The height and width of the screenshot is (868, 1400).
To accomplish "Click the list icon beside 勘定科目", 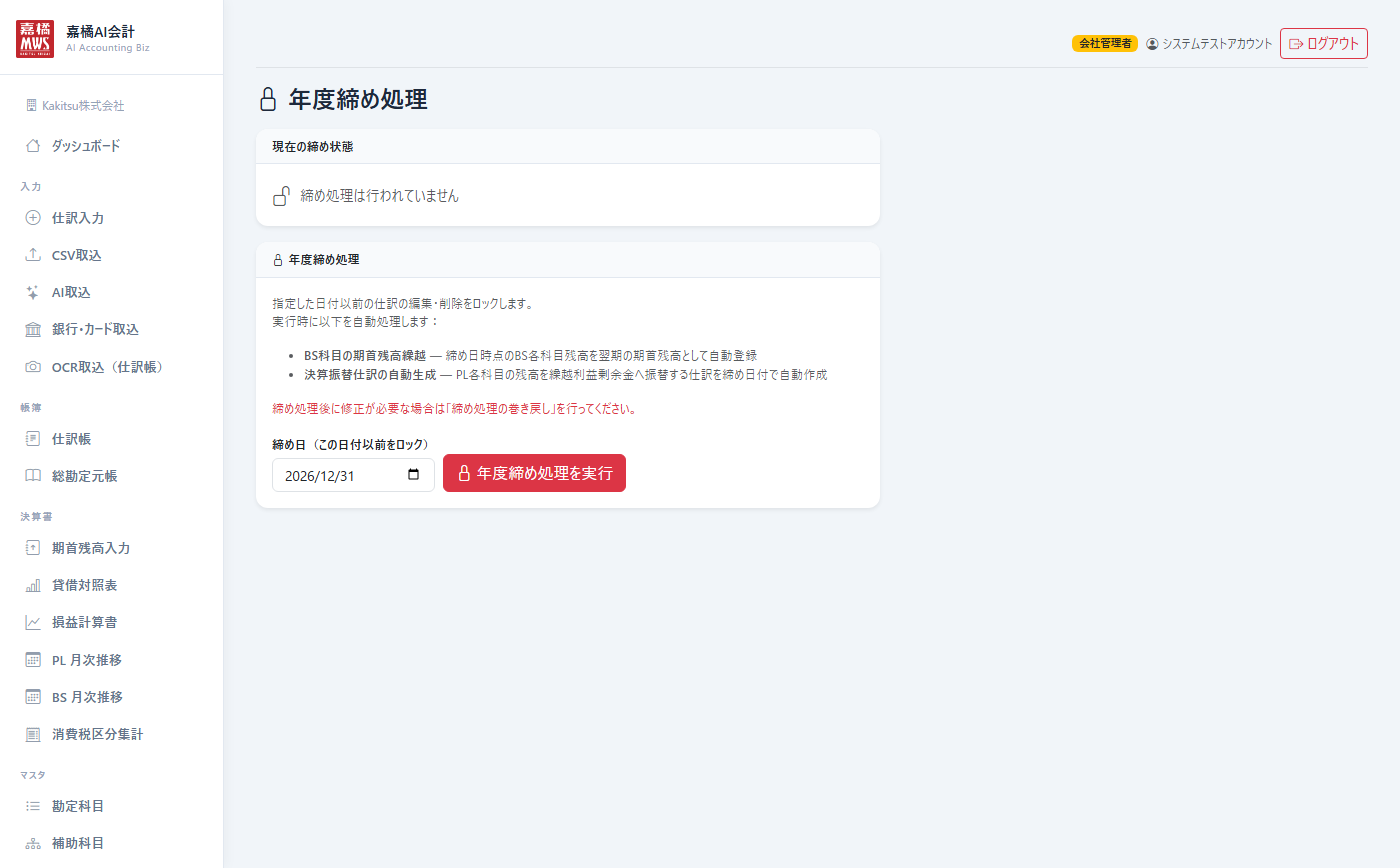I will [33, 806].
